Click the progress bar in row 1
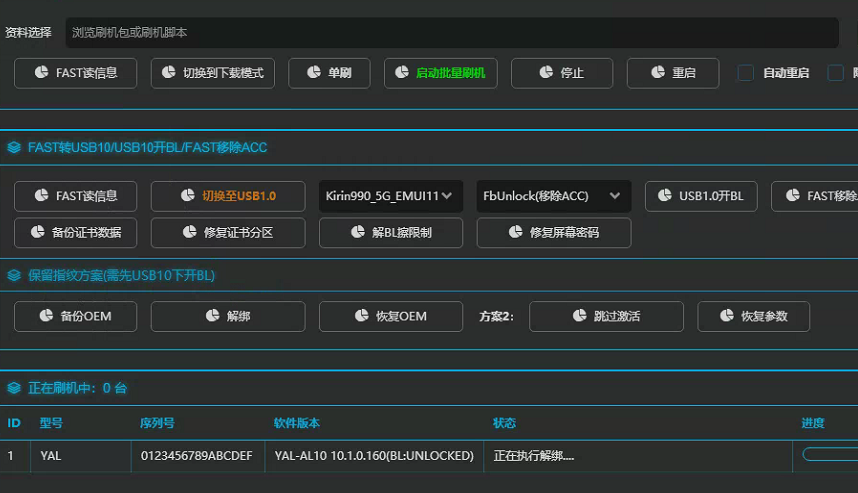Screen dimensions: 858x493 pos(830,455)
